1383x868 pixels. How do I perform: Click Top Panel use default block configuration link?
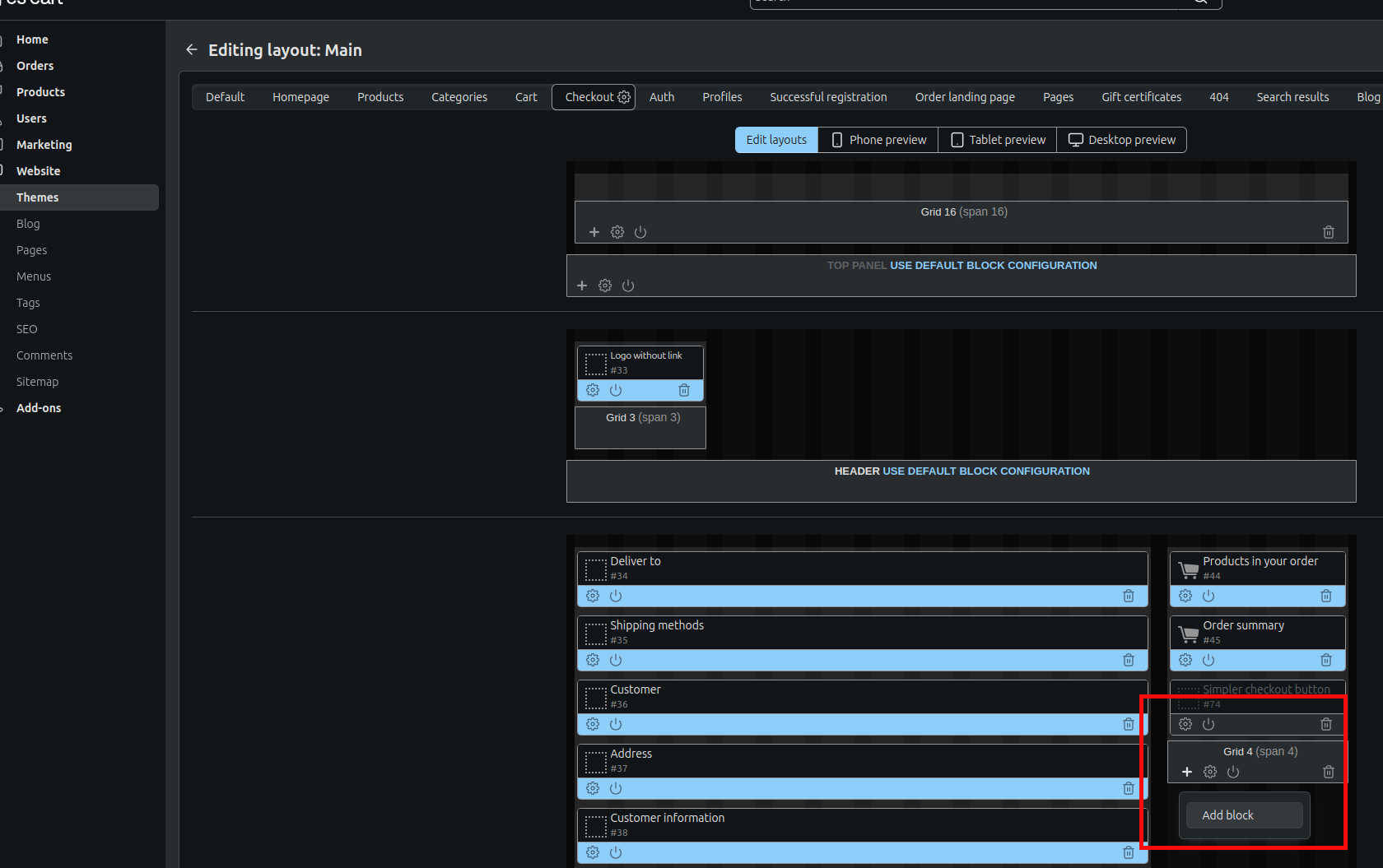tap(993, 266)
